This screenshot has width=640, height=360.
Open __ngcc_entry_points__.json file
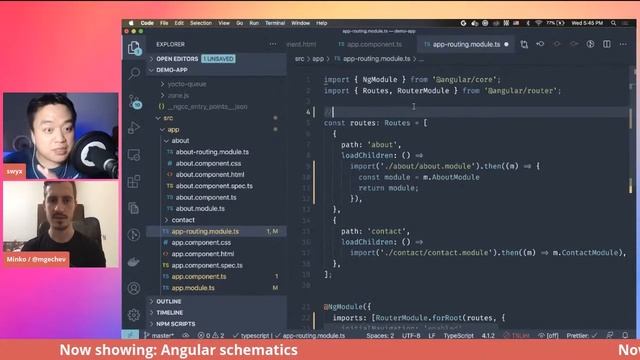pyautogui.click(x=207, y=107)
